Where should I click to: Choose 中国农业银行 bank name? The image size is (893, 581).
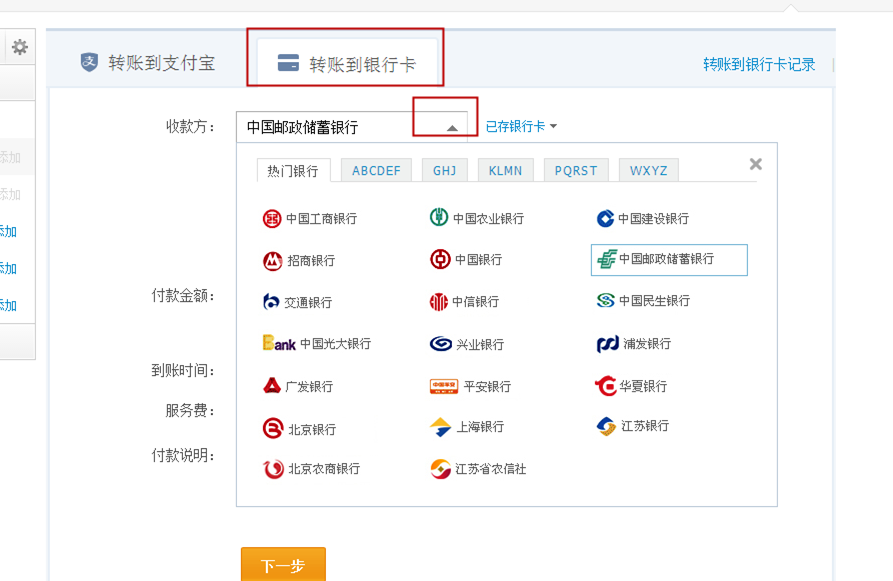(x=489, y=219)
